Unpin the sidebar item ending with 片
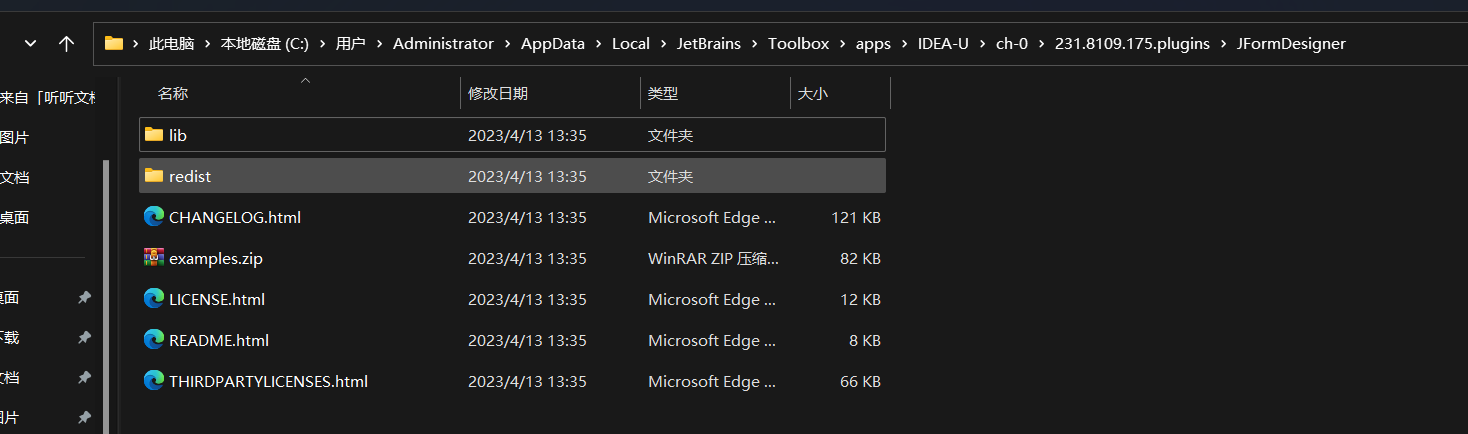The width and height of the screenshot is (1468, 434). click(85, 417)
